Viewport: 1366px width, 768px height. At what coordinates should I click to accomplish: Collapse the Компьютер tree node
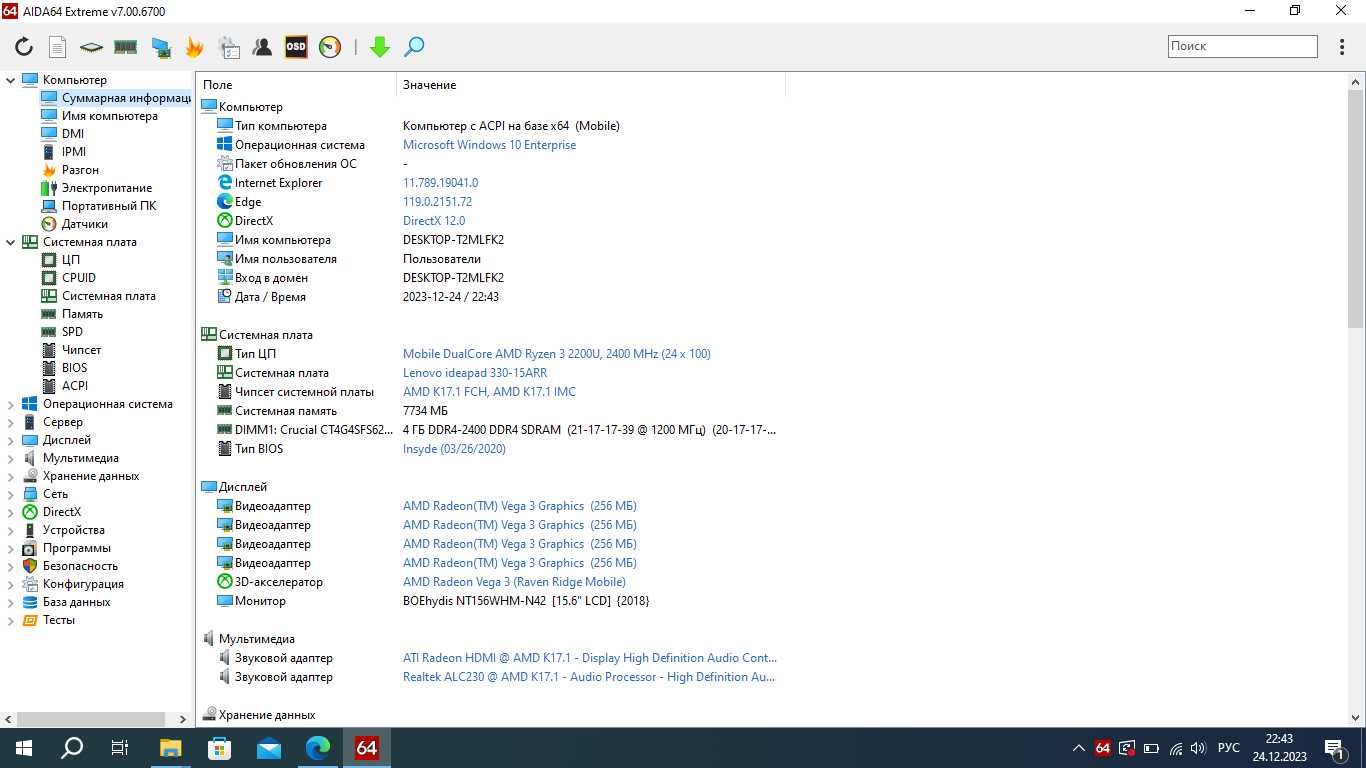[11, 80]
